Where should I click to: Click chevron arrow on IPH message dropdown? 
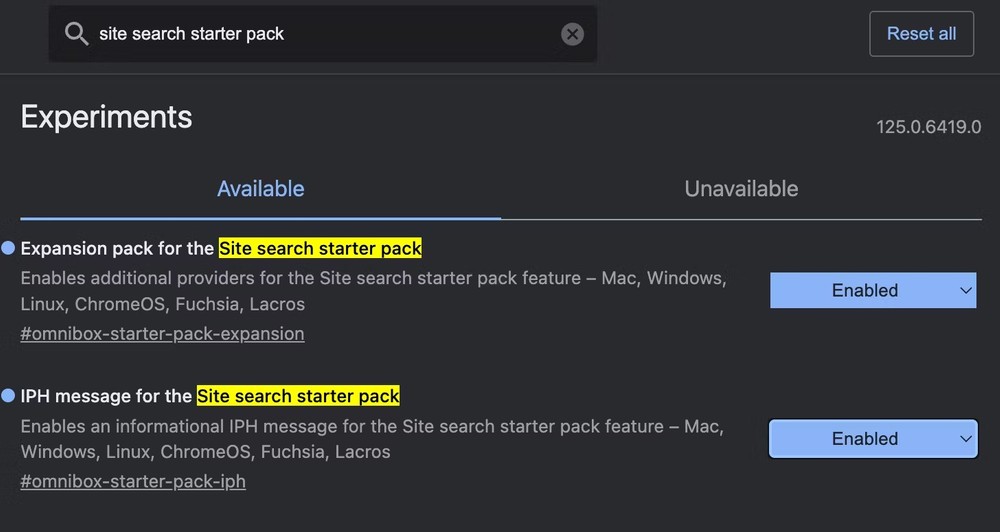click(965, 438)
